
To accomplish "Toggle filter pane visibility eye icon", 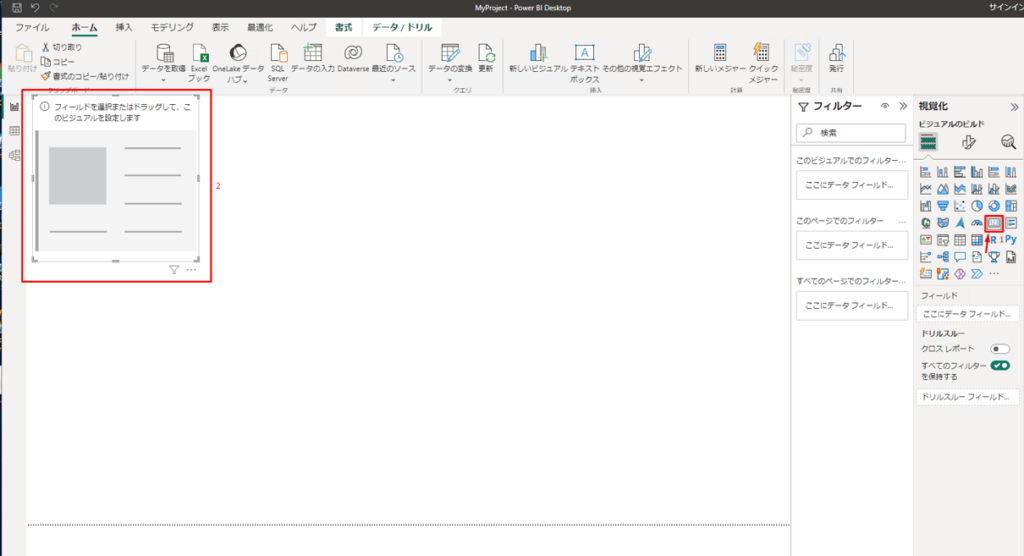I will [885, 106].
